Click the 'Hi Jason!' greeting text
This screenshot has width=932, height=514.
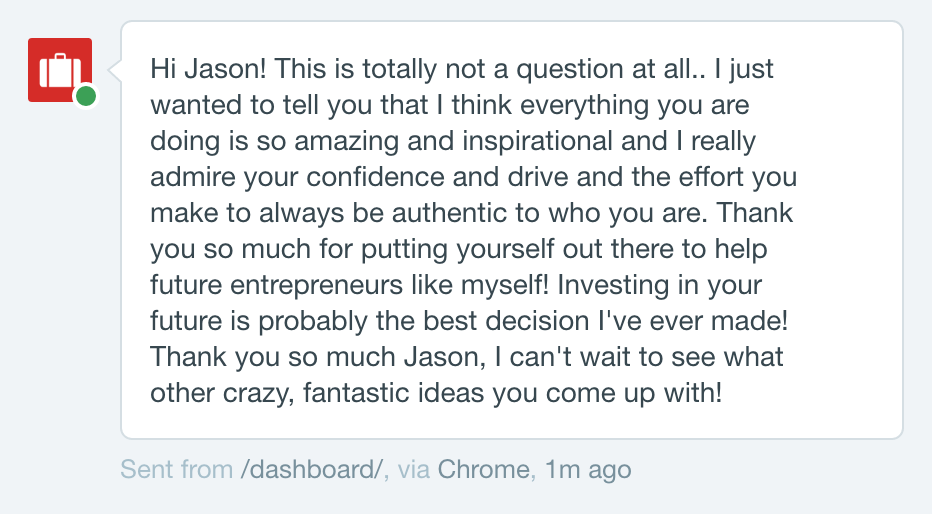[x=208, y=69]
